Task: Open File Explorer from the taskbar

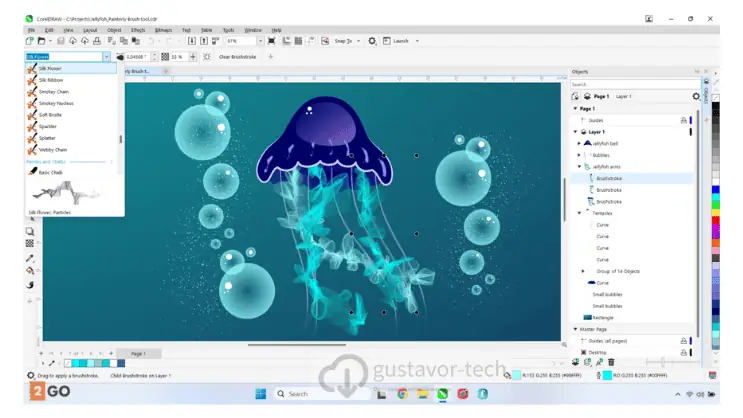Action: click(423, 394)
